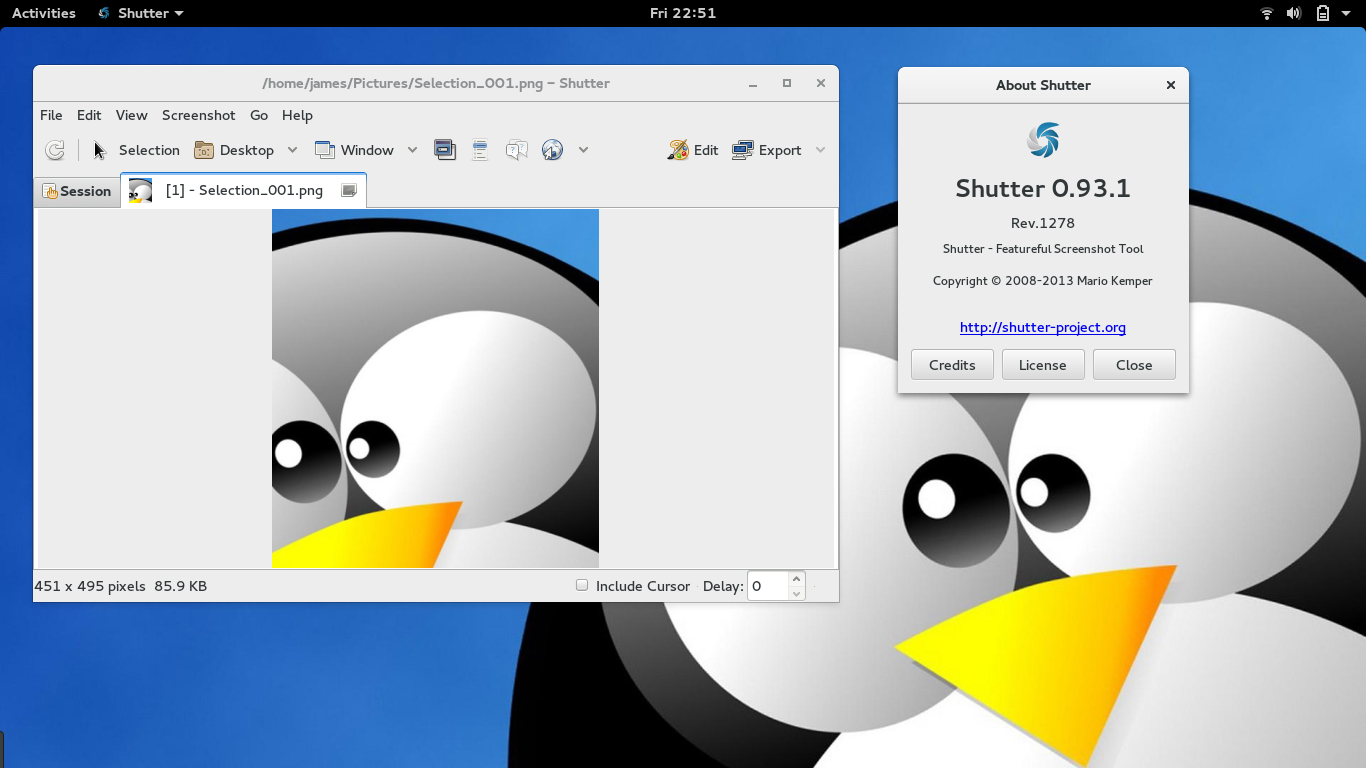Click the capture window section icon
This screenshot has width=1366, height=768.
(445, 150)
